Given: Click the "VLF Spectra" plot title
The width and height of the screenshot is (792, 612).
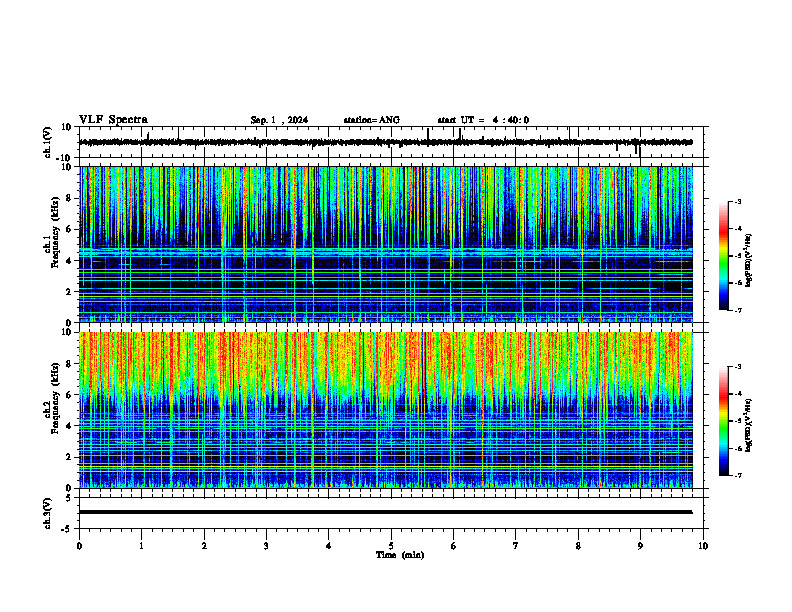Looking at the screenshot, I should point(113,120).
